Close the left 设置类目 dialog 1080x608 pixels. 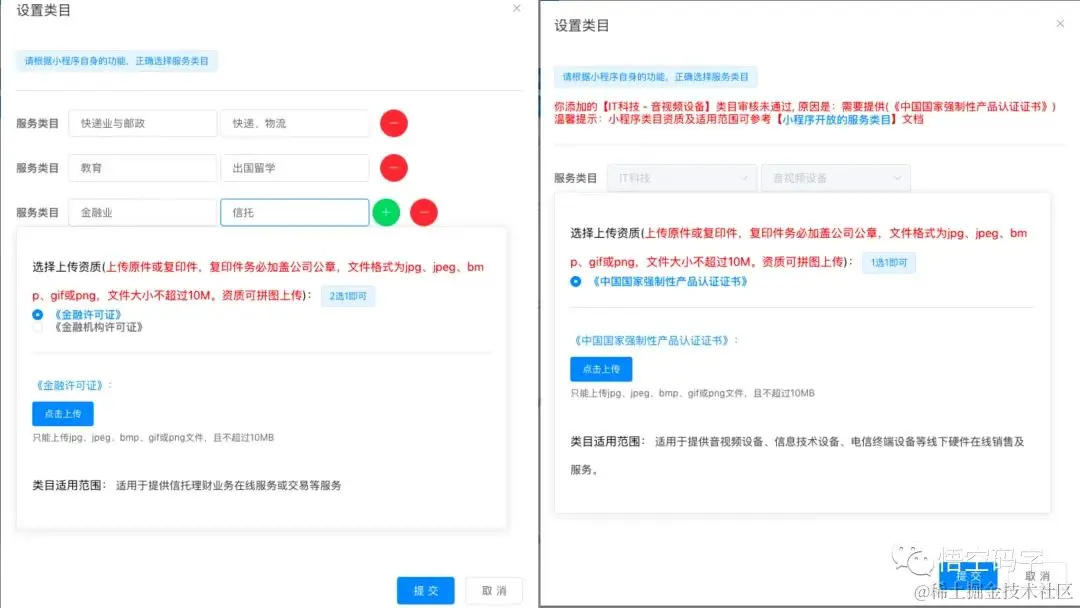(516, 8)
